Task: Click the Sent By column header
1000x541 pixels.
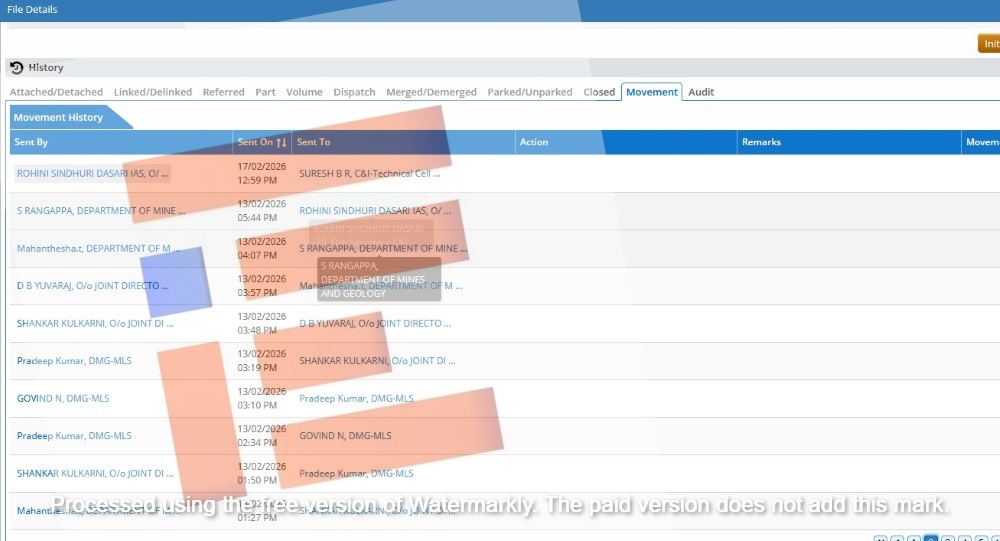Action: tap(31, 143)
